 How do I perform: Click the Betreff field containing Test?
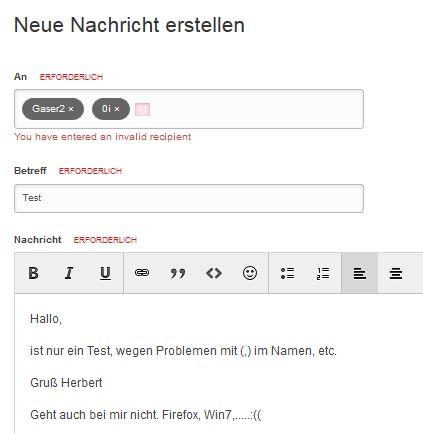pyautogui.click(x=189, y=198)
